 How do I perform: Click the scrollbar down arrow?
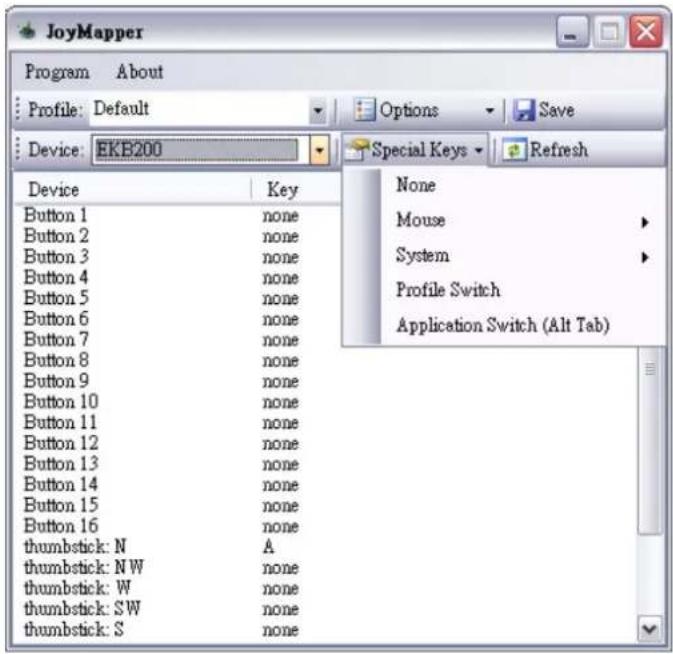click(x=650, y=630)
